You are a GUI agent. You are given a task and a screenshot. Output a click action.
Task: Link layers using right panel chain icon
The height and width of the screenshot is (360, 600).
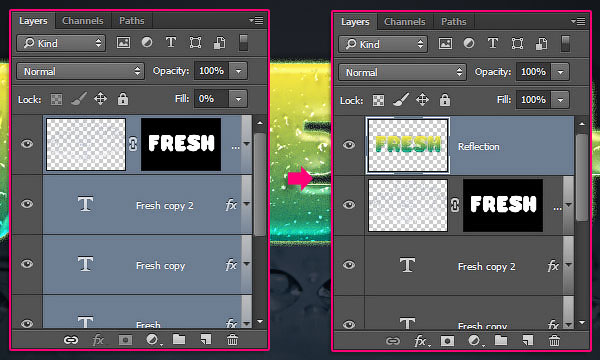(x=393, y=341)
